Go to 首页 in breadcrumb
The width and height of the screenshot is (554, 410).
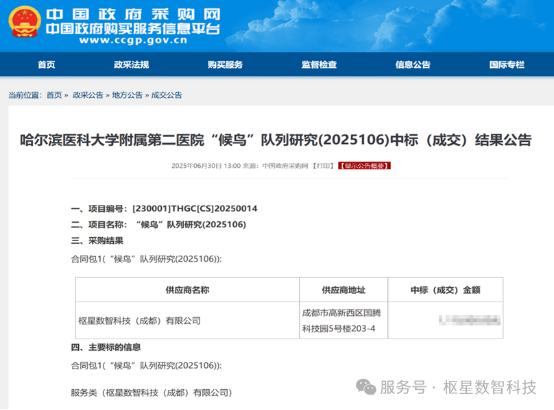[x=54, y=95]
